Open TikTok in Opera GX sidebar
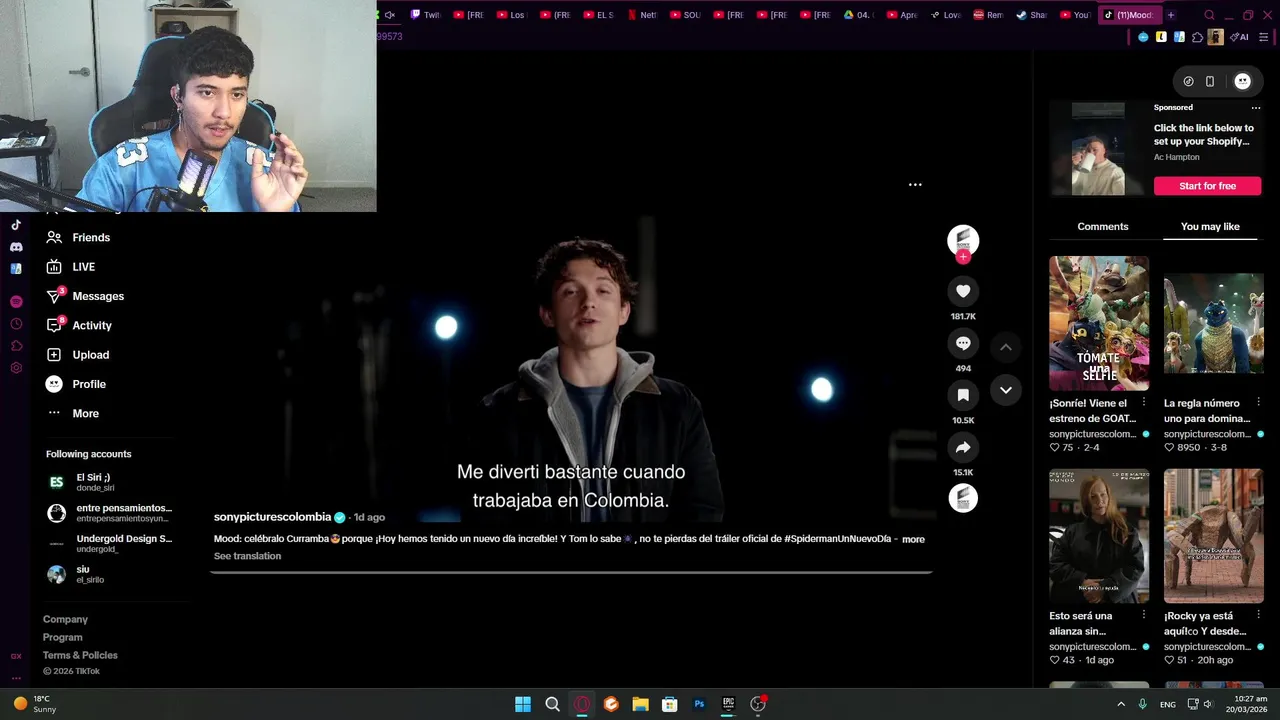 tap(16, 225)
